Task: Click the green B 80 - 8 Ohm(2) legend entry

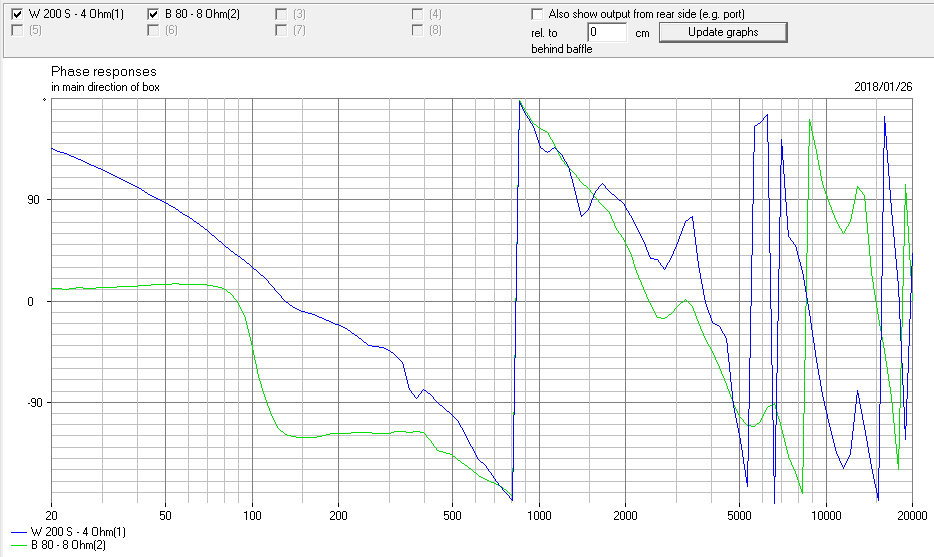Action: coord(58,544)
